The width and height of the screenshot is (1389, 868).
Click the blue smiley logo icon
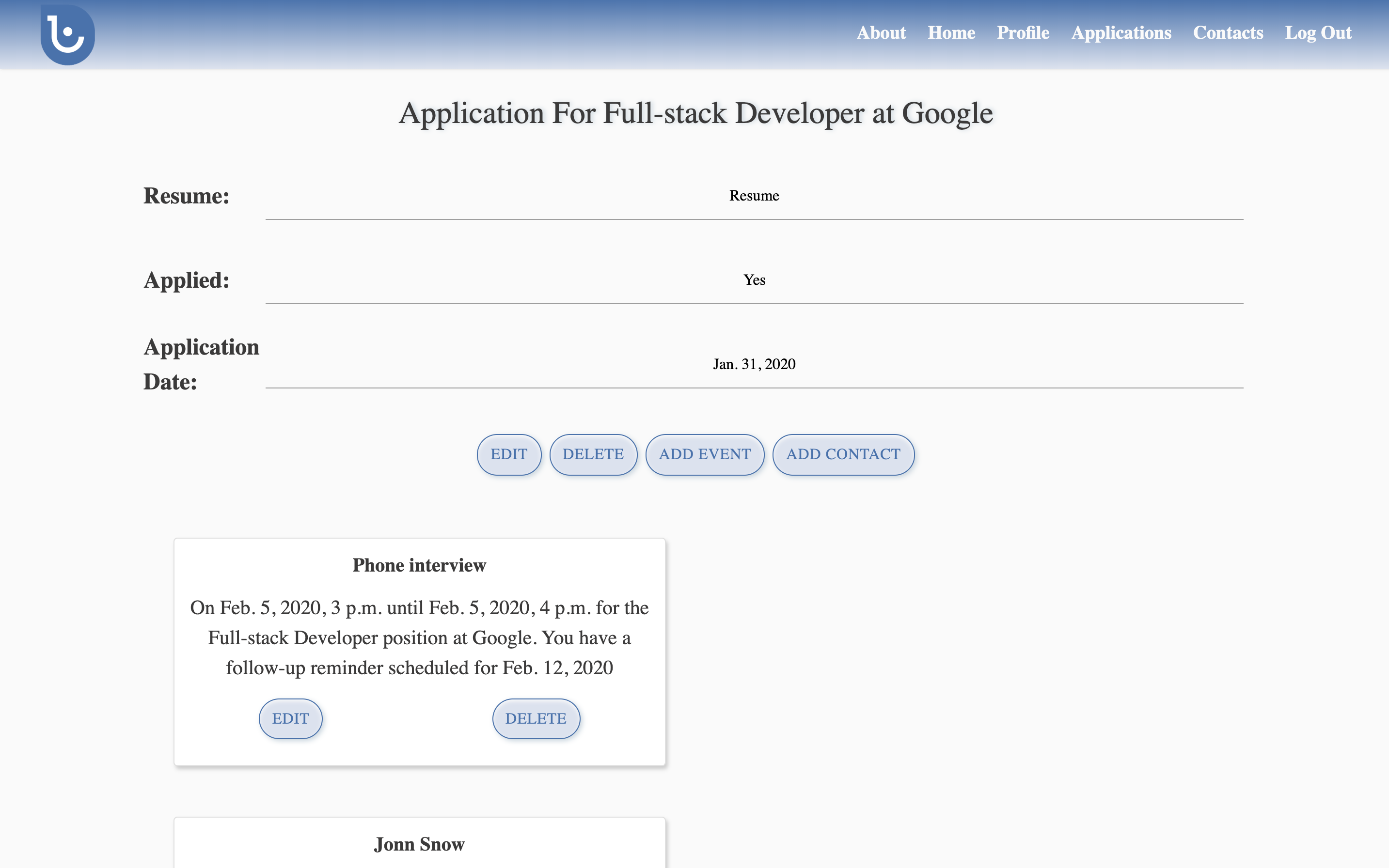click(x=68, y=34)
